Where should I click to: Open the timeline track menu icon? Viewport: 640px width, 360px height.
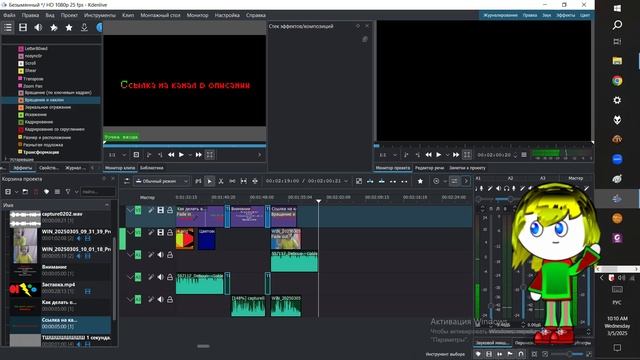[127, 181]
